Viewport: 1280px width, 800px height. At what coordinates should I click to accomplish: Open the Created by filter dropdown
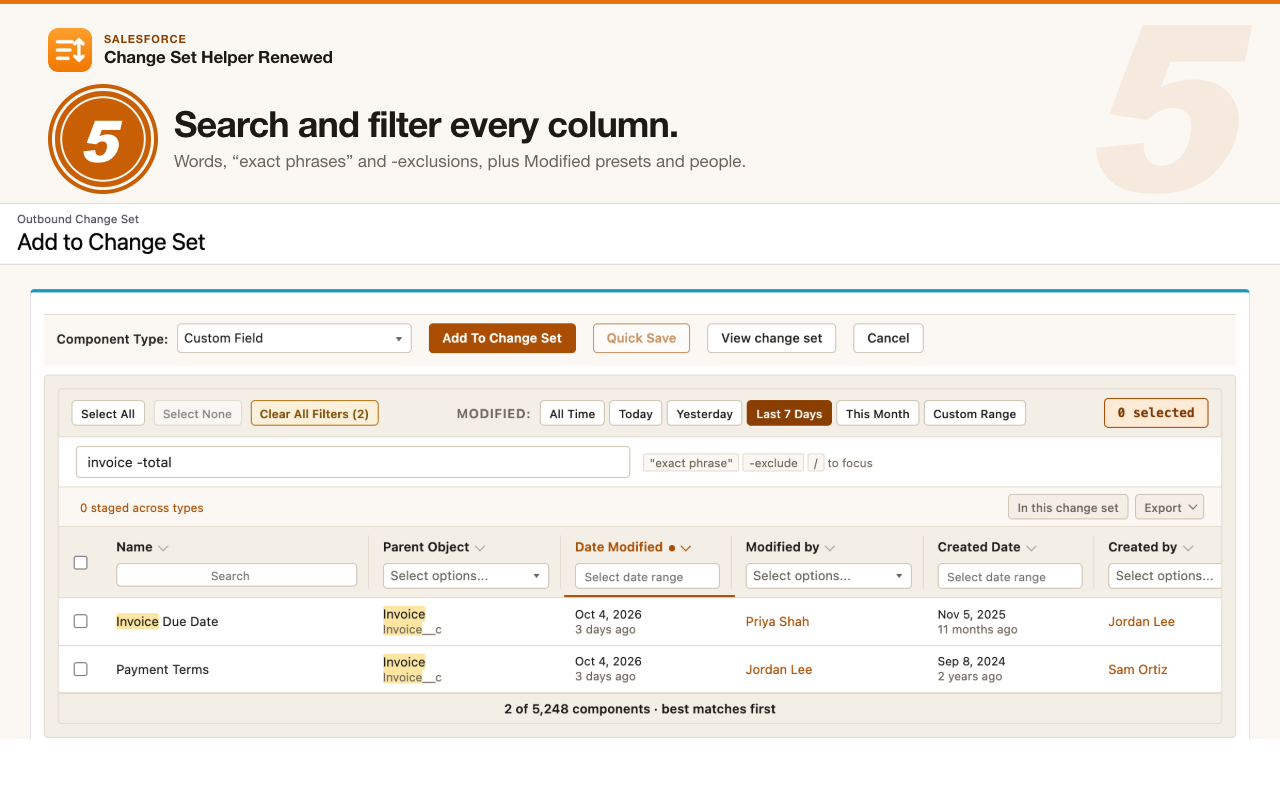point(1165,576)
